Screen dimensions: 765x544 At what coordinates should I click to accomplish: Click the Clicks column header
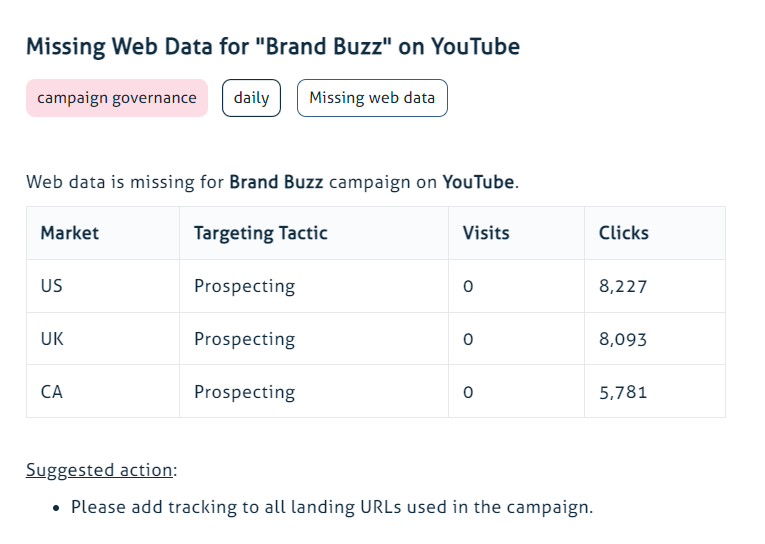tap(624, 233)
